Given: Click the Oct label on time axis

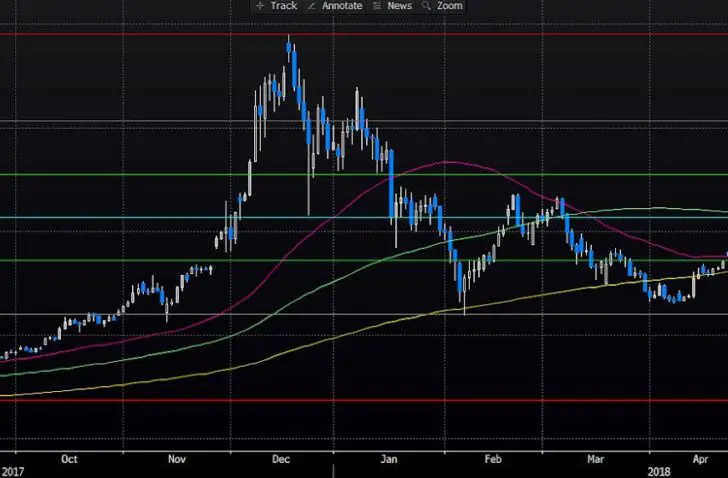Looking at the screenshot, I should pos(69,459).
